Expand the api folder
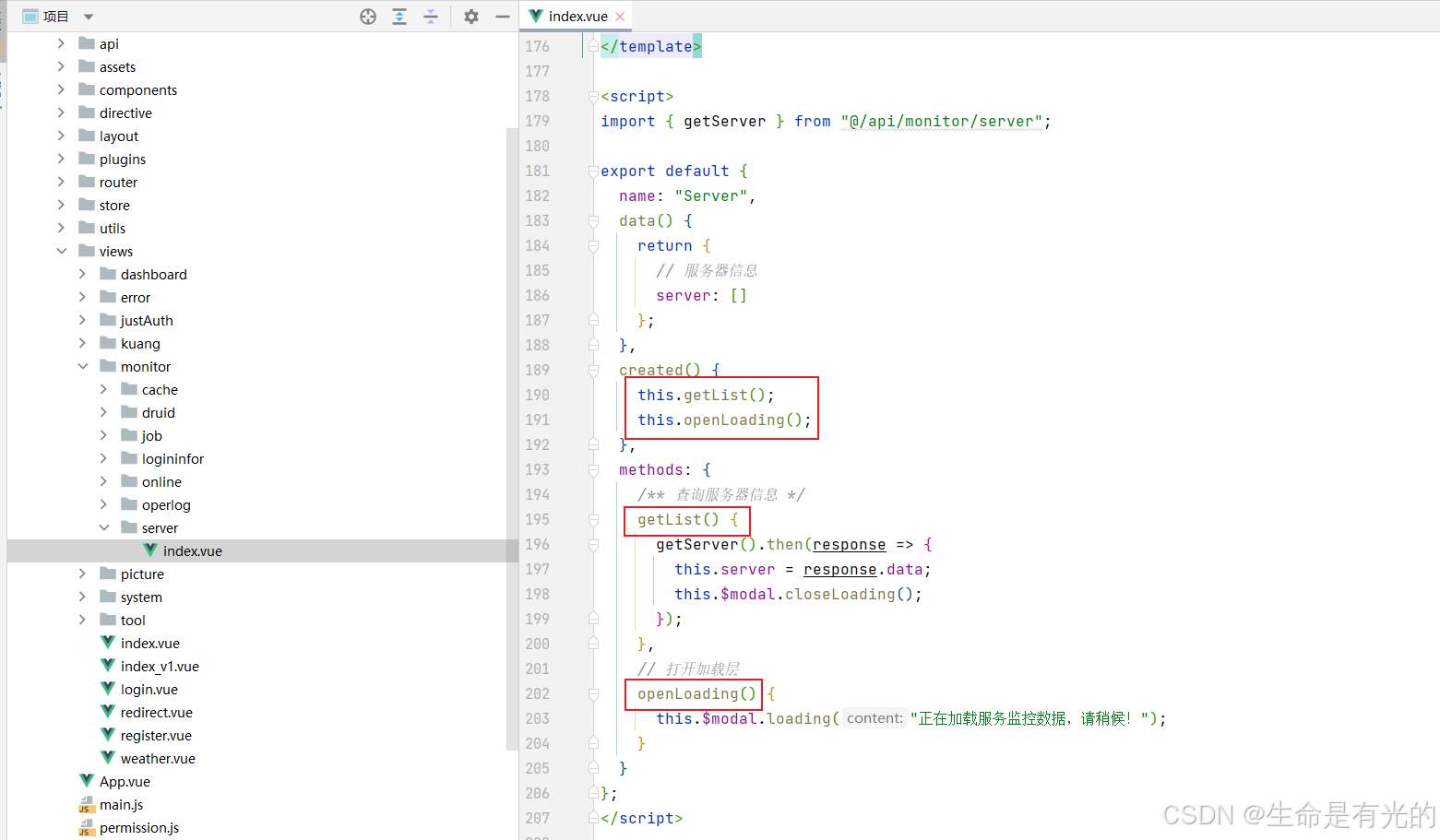Image resolution: width=1440 pixels, height=840 pixels. pos(61,43)
